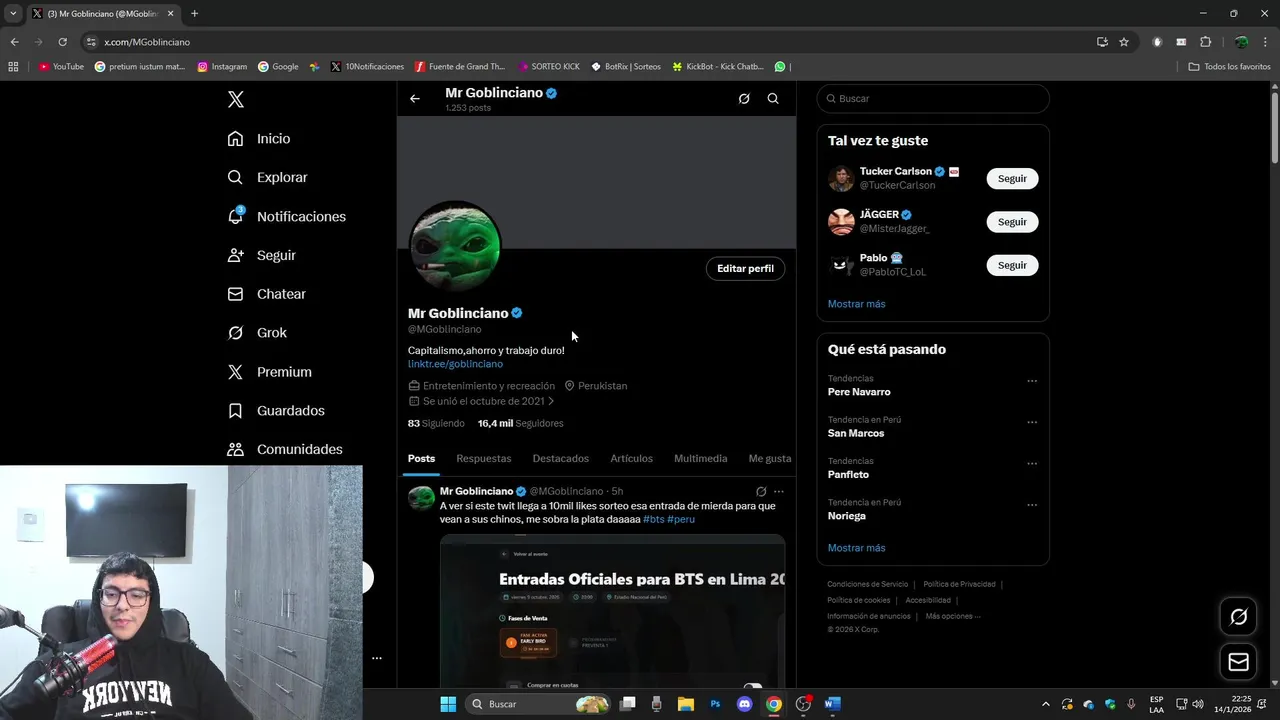Show hidden system tray icons chevron
The height and width of the screenshot is (720, 1280).
tap(1045, 704)
